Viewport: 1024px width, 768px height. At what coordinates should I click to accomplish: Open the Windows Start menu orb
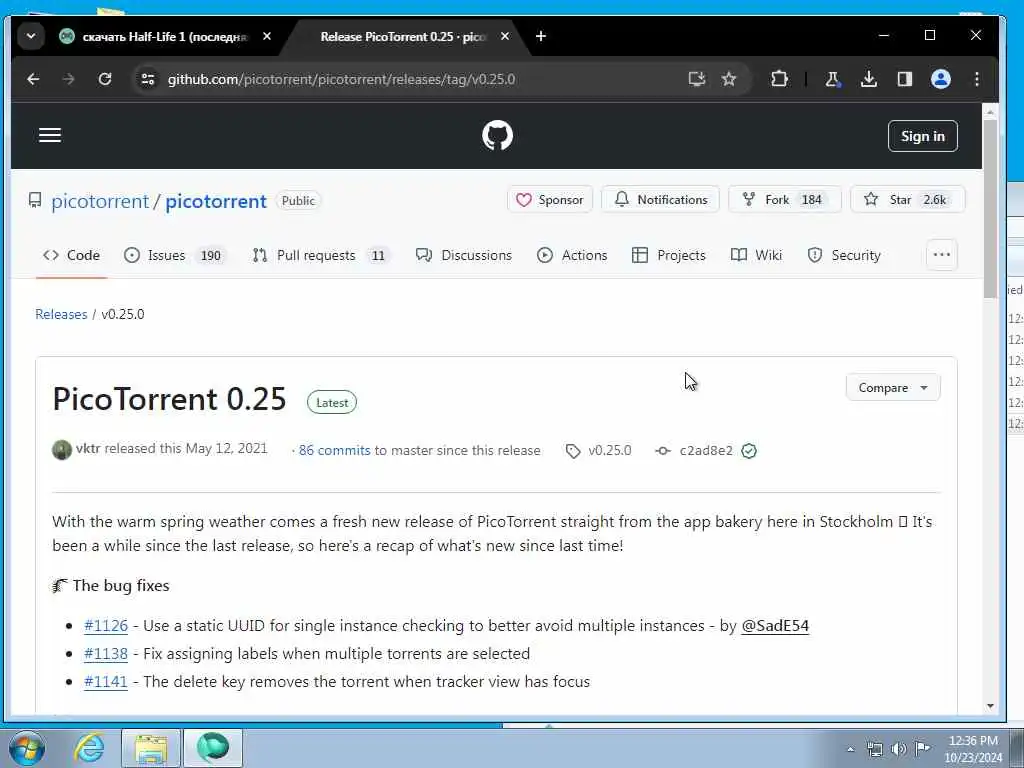(x=27, y=748)
